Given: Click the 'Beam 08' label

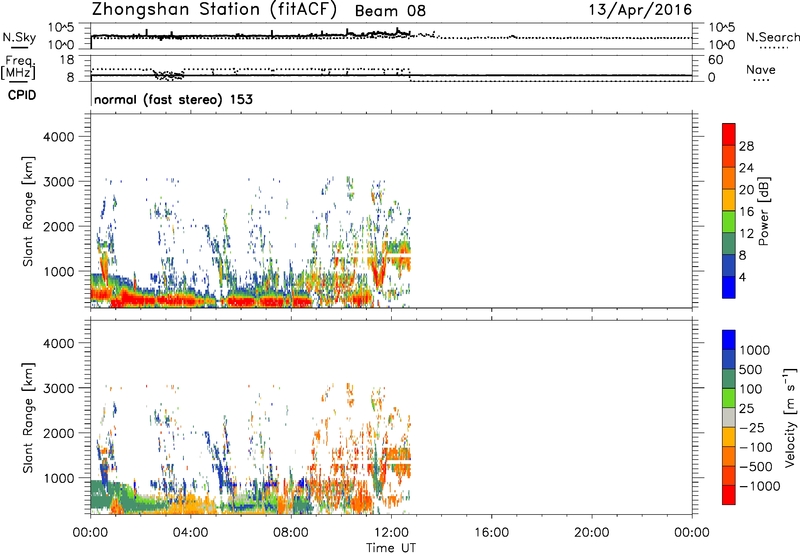Looking at the screenshot, I should [x=390, y=11].
